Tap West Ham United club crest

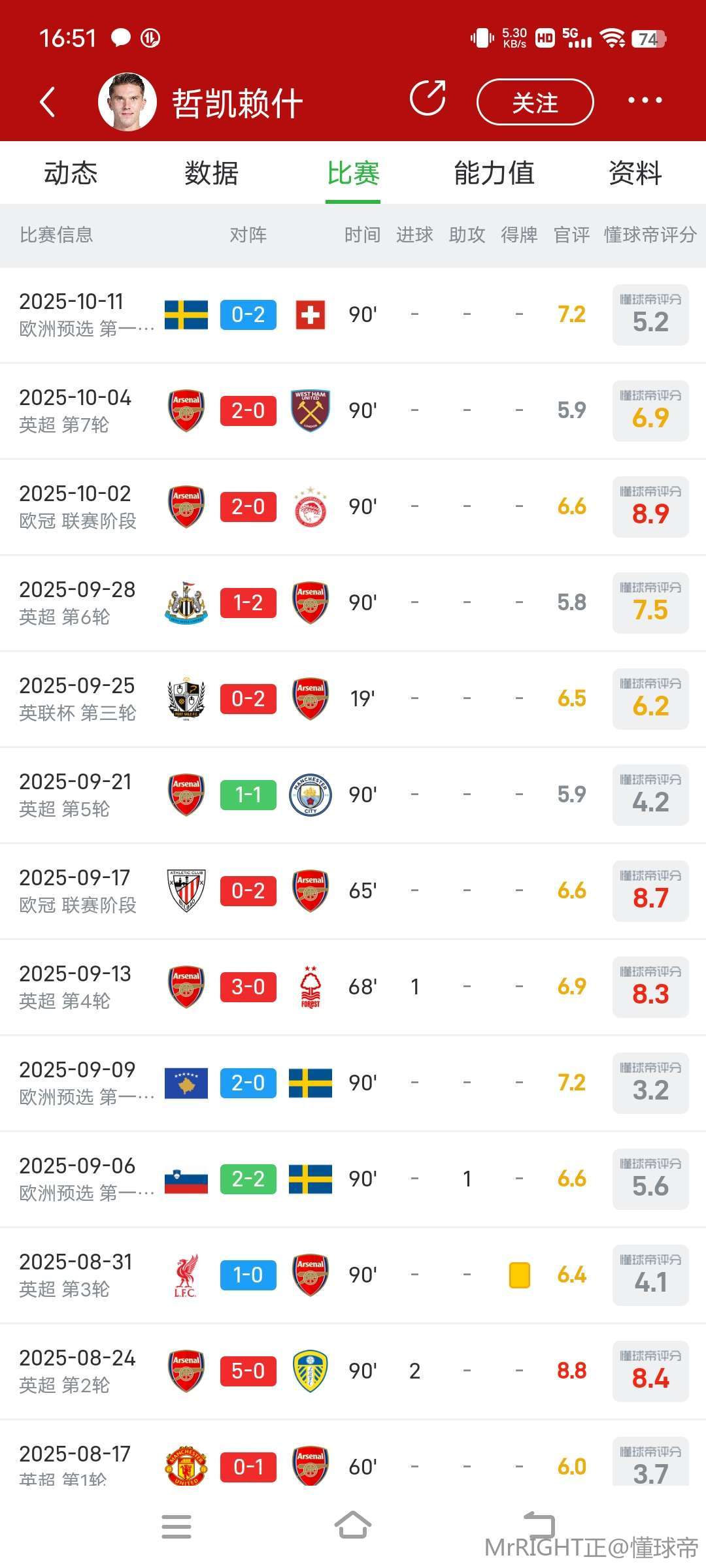(x=311, y=410)
